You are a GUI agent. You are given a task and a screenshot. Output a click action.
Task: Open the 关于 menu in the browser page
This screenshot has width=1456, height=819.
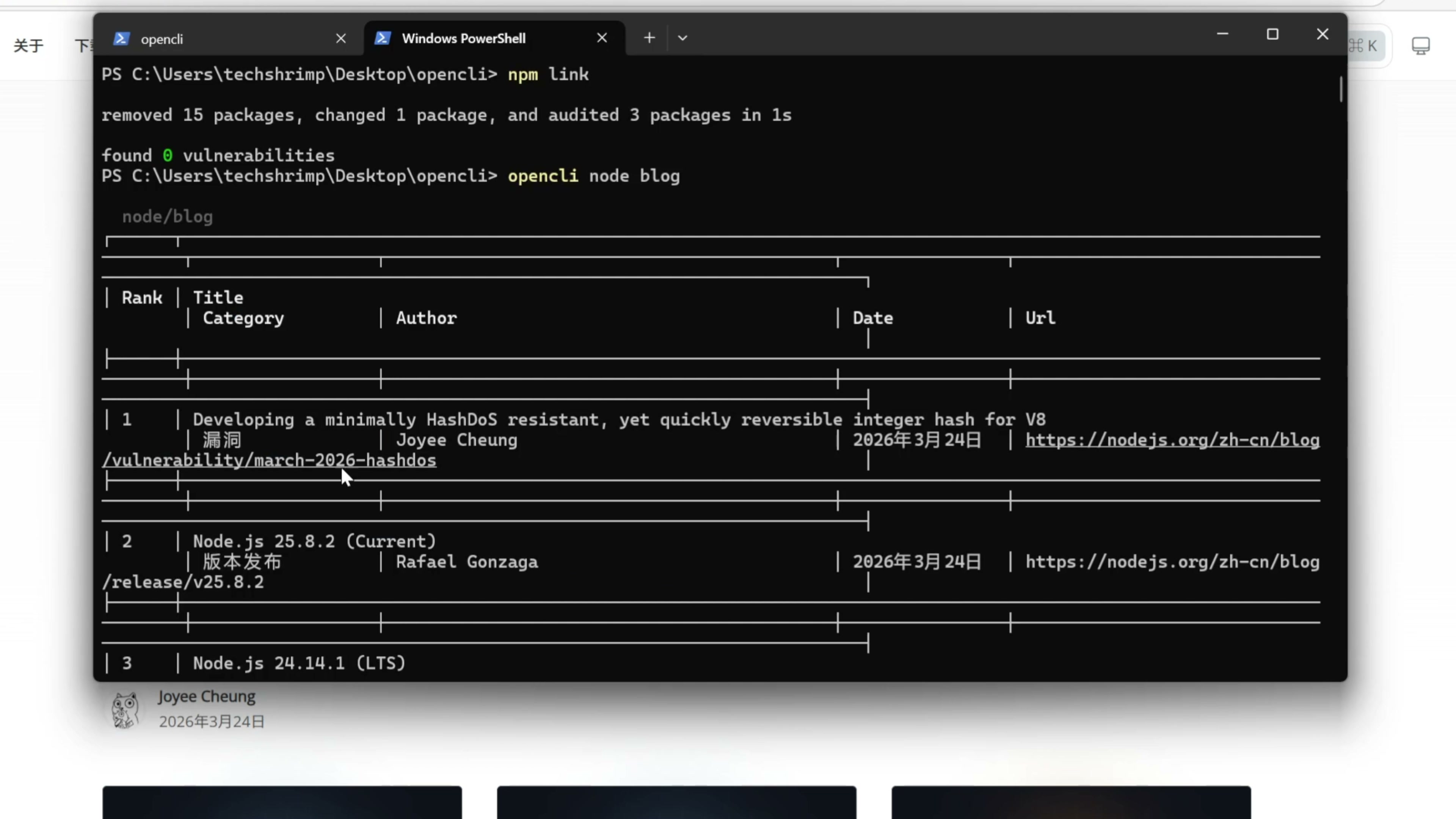[x=28, y=46]
